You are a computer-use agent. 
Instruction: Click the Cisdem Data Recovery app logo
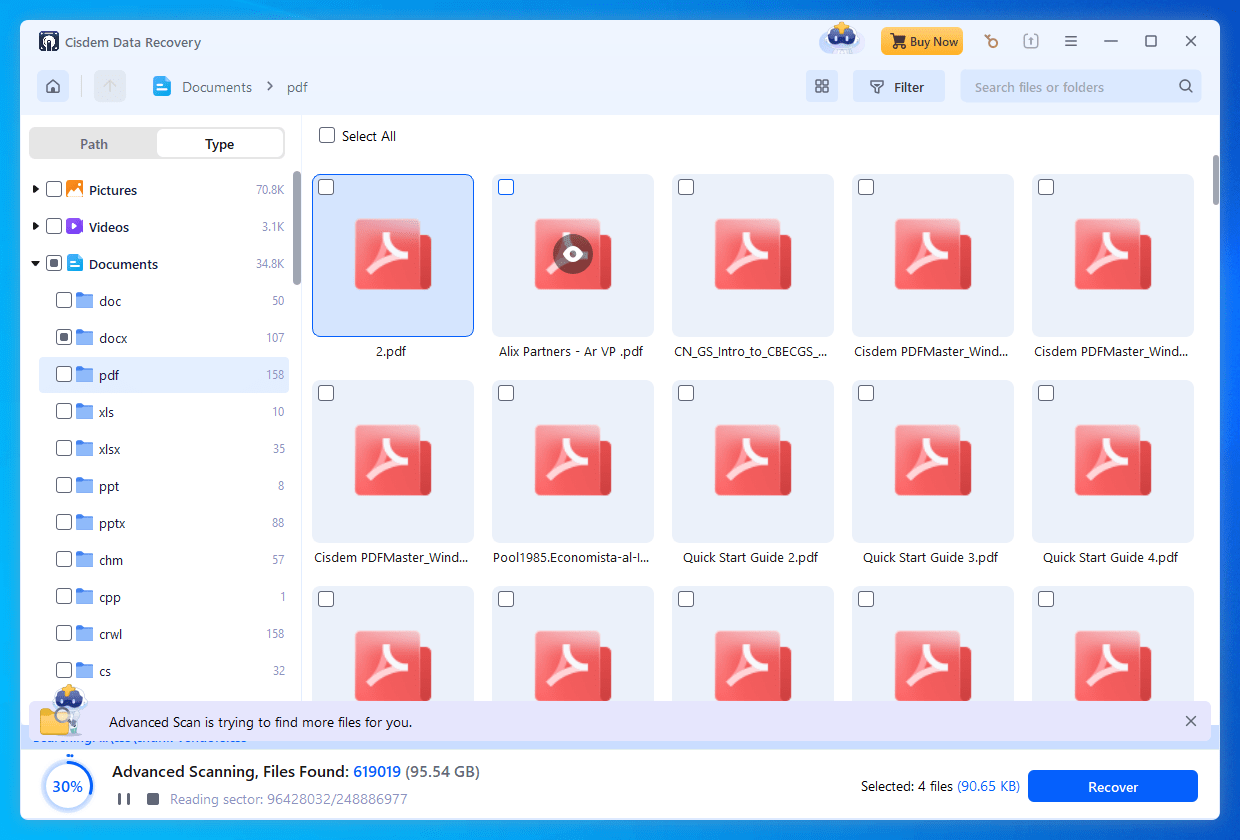click(x=49, y=42)
